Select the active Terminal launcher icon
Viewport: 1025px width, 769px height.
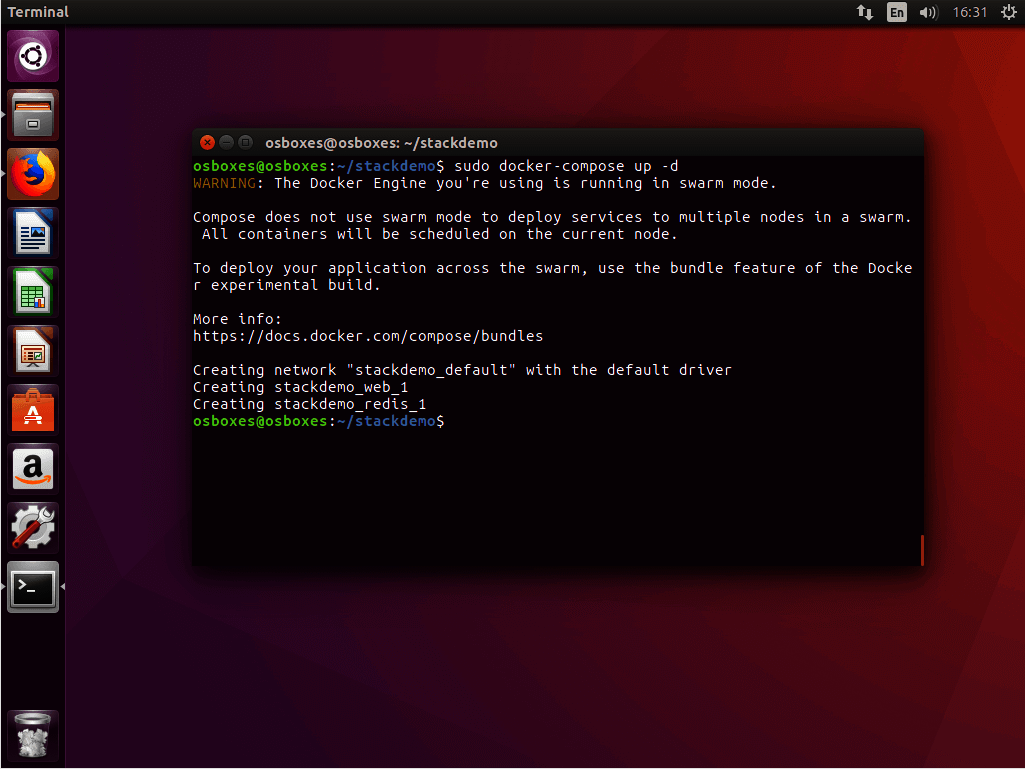(x=33, y=588)
